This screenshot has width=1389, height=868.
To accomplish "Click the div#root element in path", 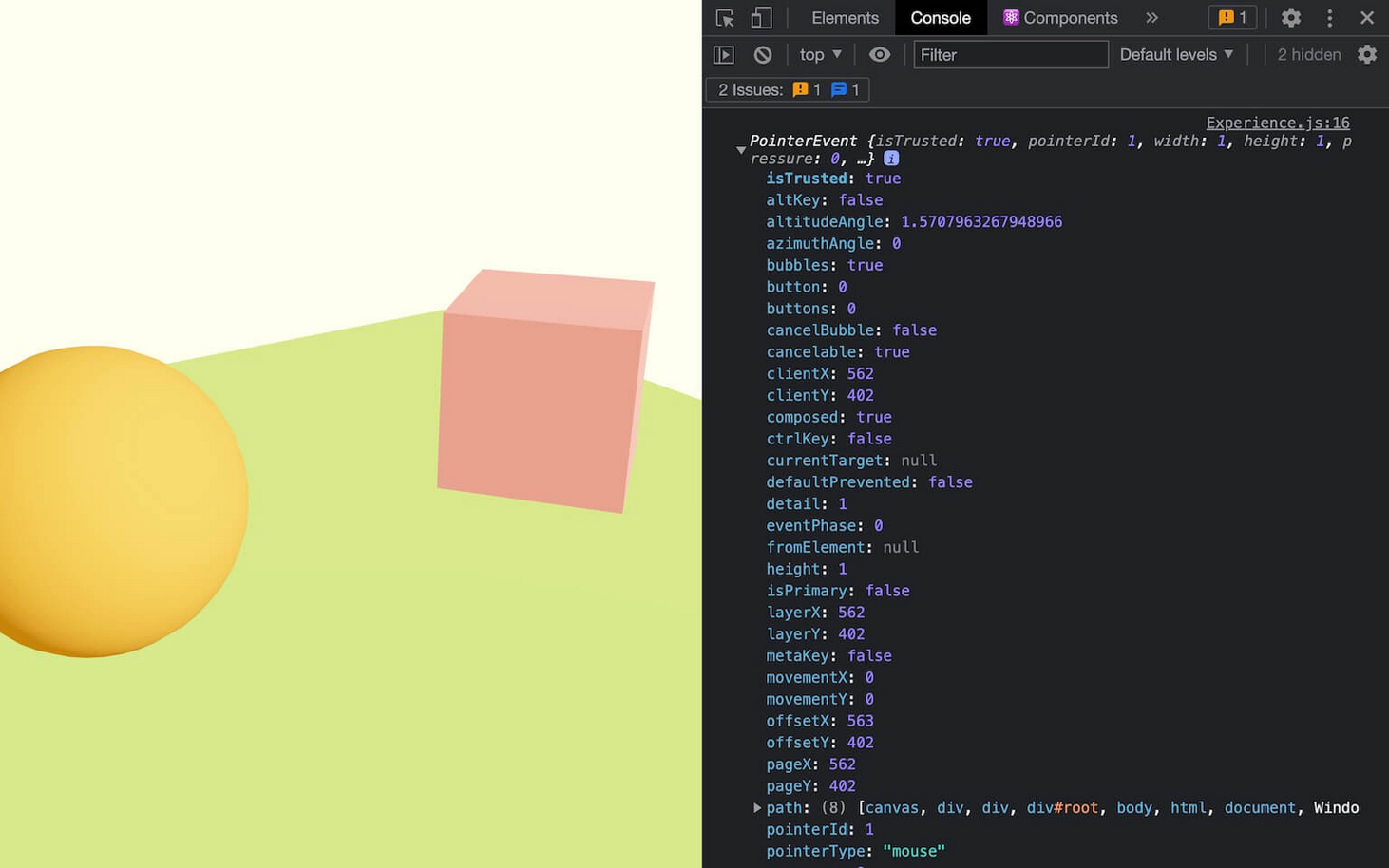I will [x=1062, y=808].
